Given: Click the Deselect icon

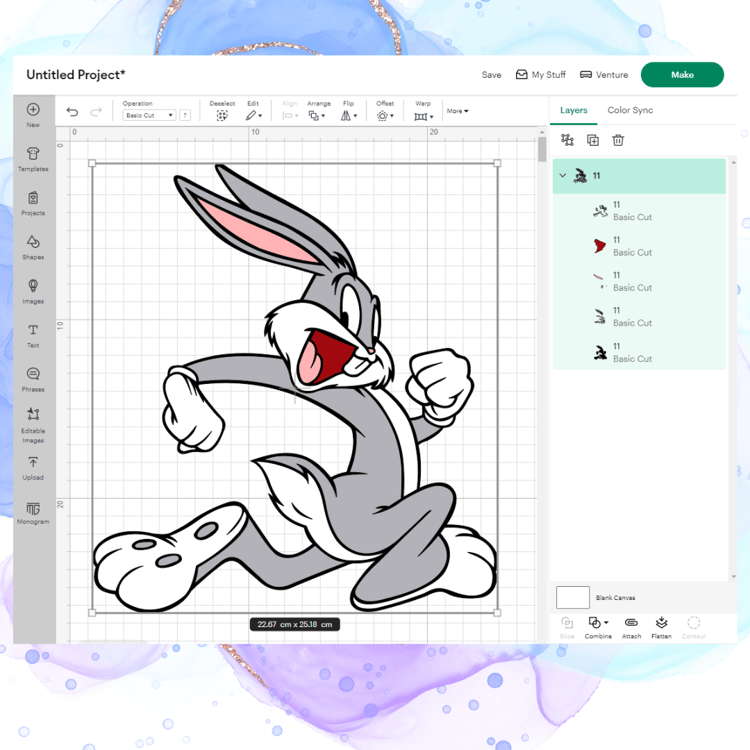Looking at the screenshot, I should tap(222, 115).
